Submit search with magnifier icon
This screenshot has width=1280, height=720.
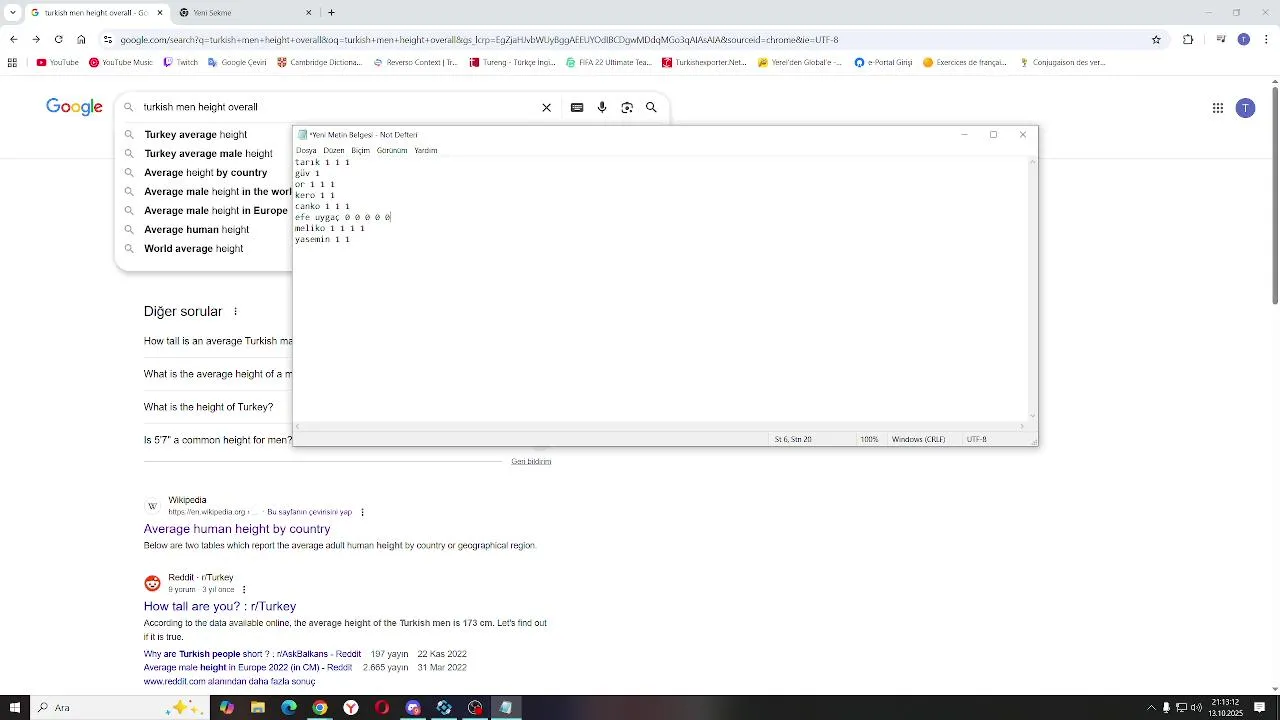point(651,107)
